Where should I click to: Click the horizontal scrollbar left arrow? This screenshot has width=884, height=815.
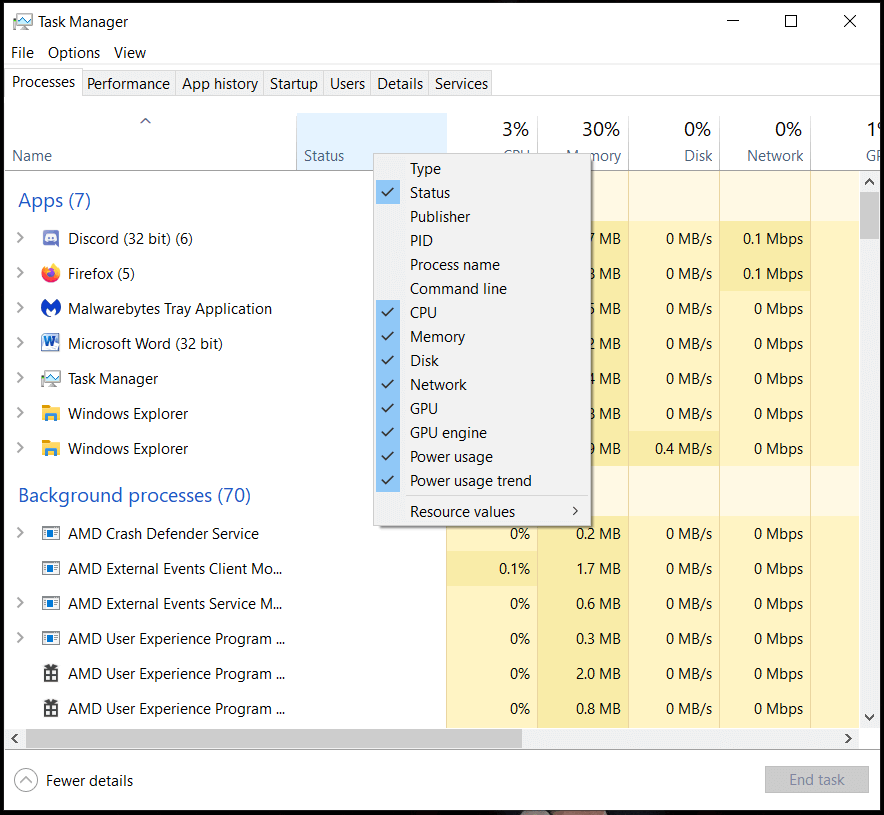pos(15,738)
